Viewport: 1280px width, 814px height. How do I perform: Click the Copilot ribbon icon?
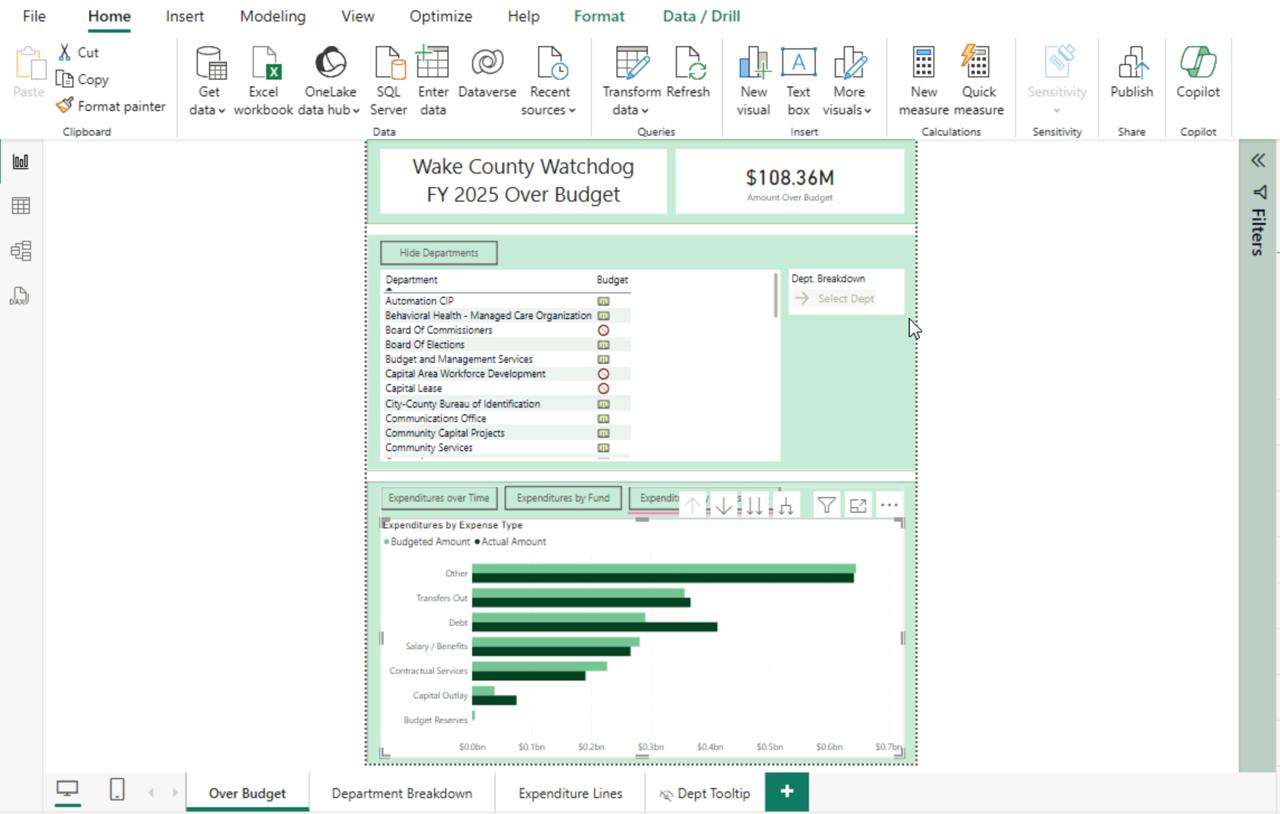(1197, 74)
